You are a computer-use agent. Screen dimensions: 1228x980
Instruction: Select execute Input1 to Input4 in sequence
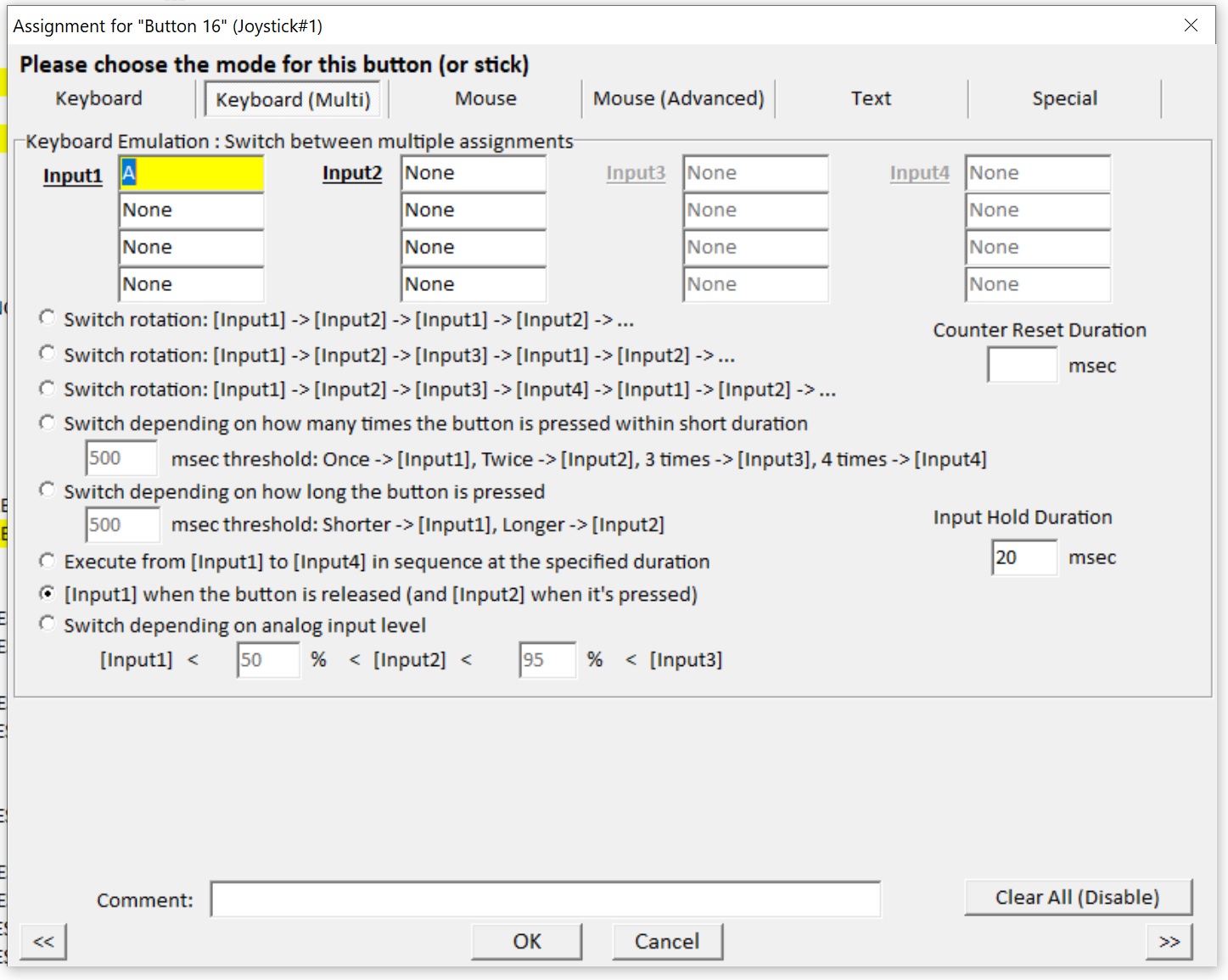tap(48, 561)
